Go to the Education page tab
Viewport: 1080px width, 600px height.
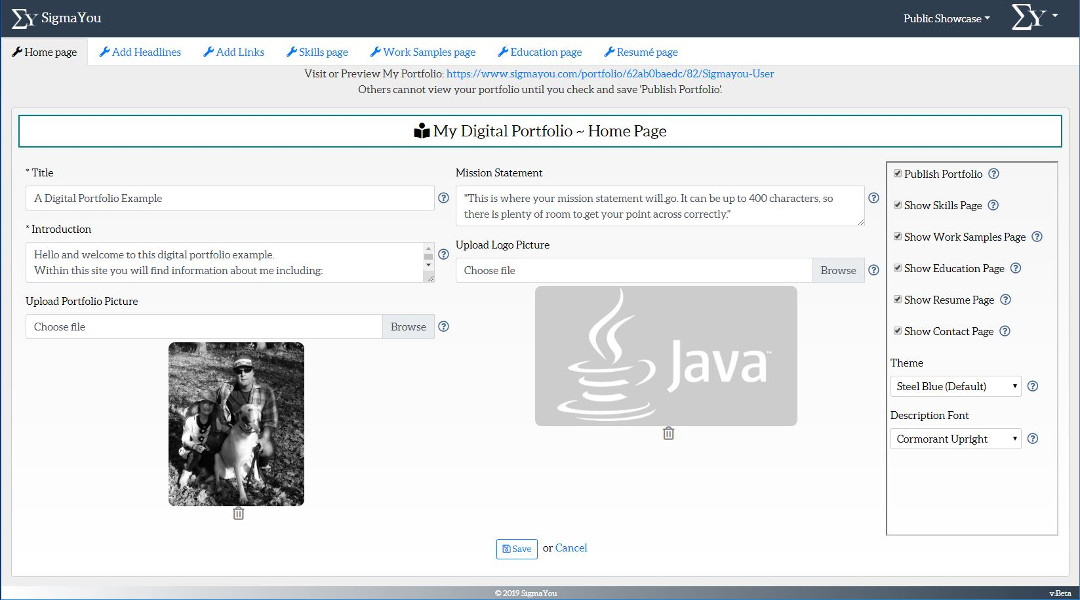click(539, 52)
